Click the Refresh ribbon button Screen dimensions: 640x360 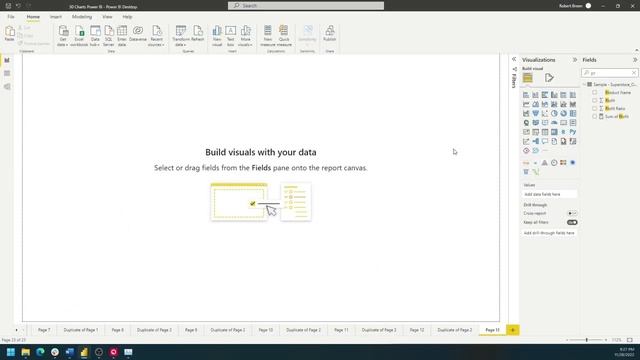[x=198, y=33]
